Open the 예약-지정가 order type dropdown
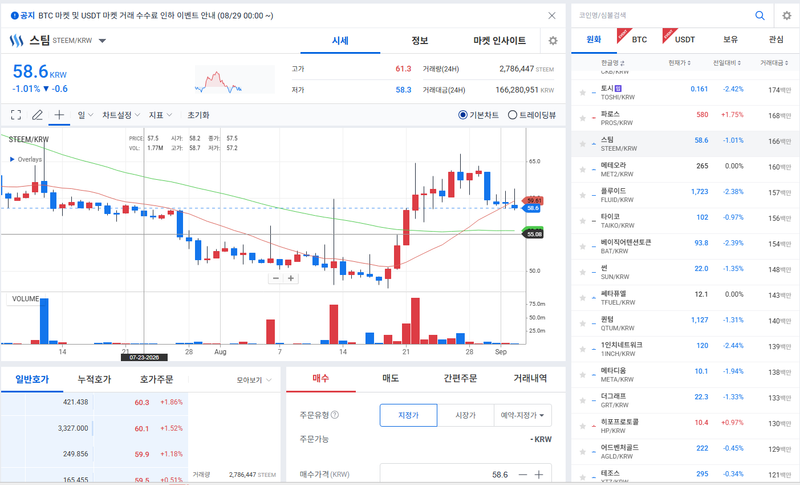800x485 pixels. click(522, 415)
